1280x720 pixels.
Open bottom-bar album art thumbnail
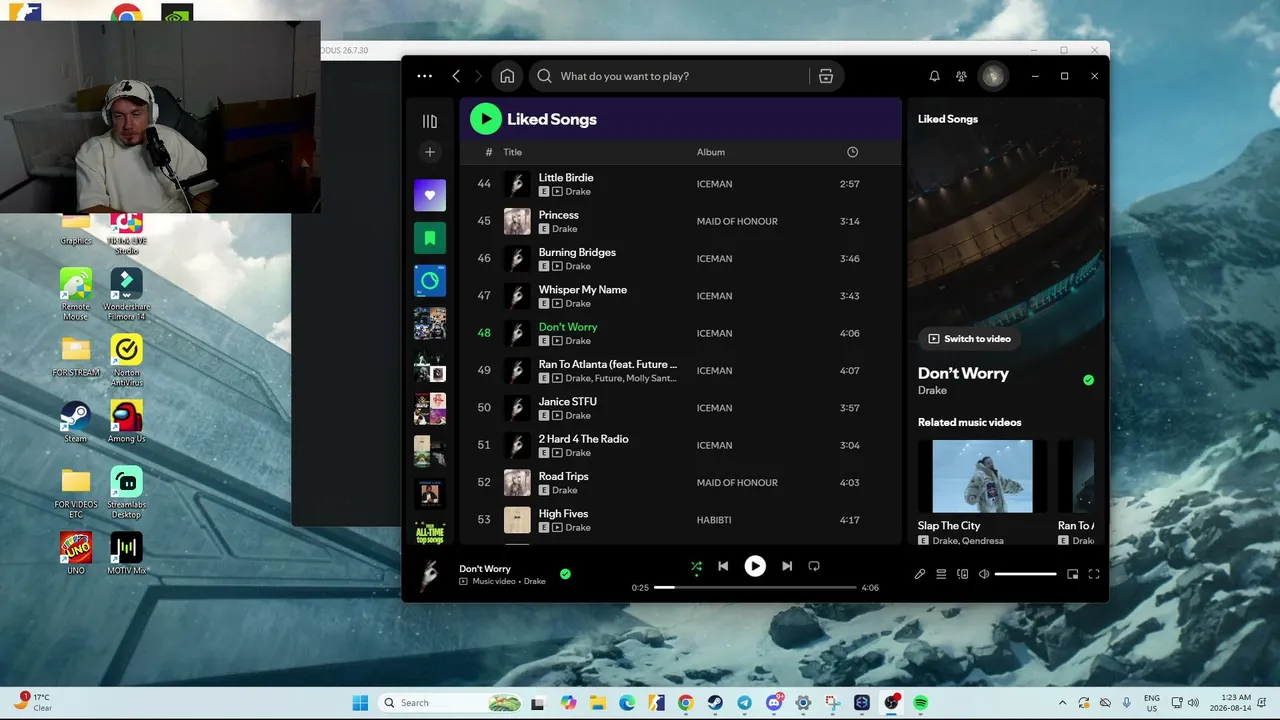pyautogui.click(x=431, y=574)
